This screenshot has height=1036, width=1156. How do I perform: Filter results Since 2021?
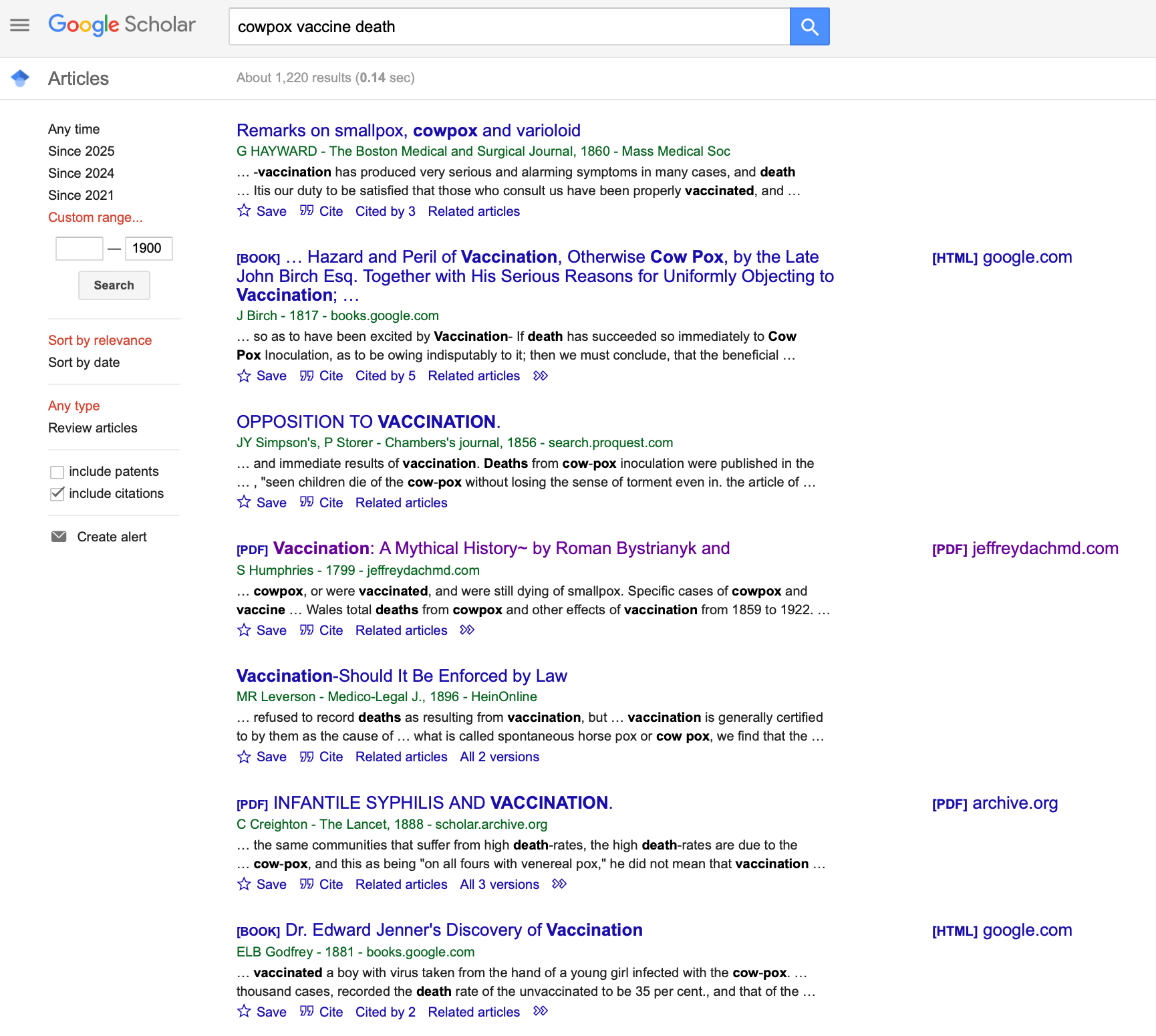pyautogui.click(x=81, y=195)
